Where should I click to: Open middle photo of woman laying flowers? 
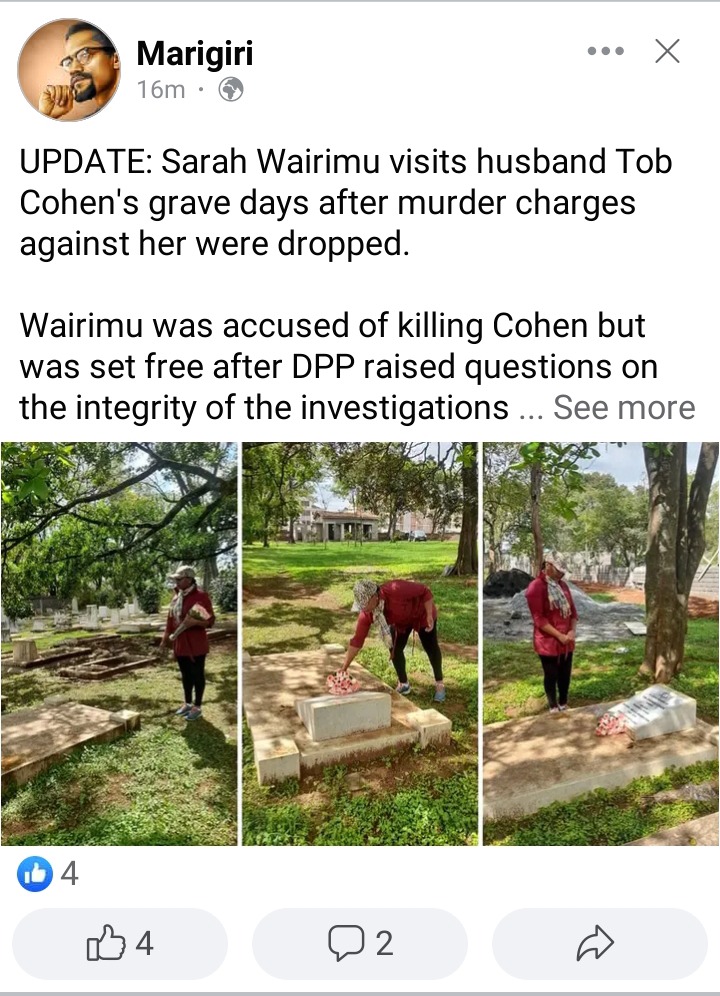(x=360, y=643)
